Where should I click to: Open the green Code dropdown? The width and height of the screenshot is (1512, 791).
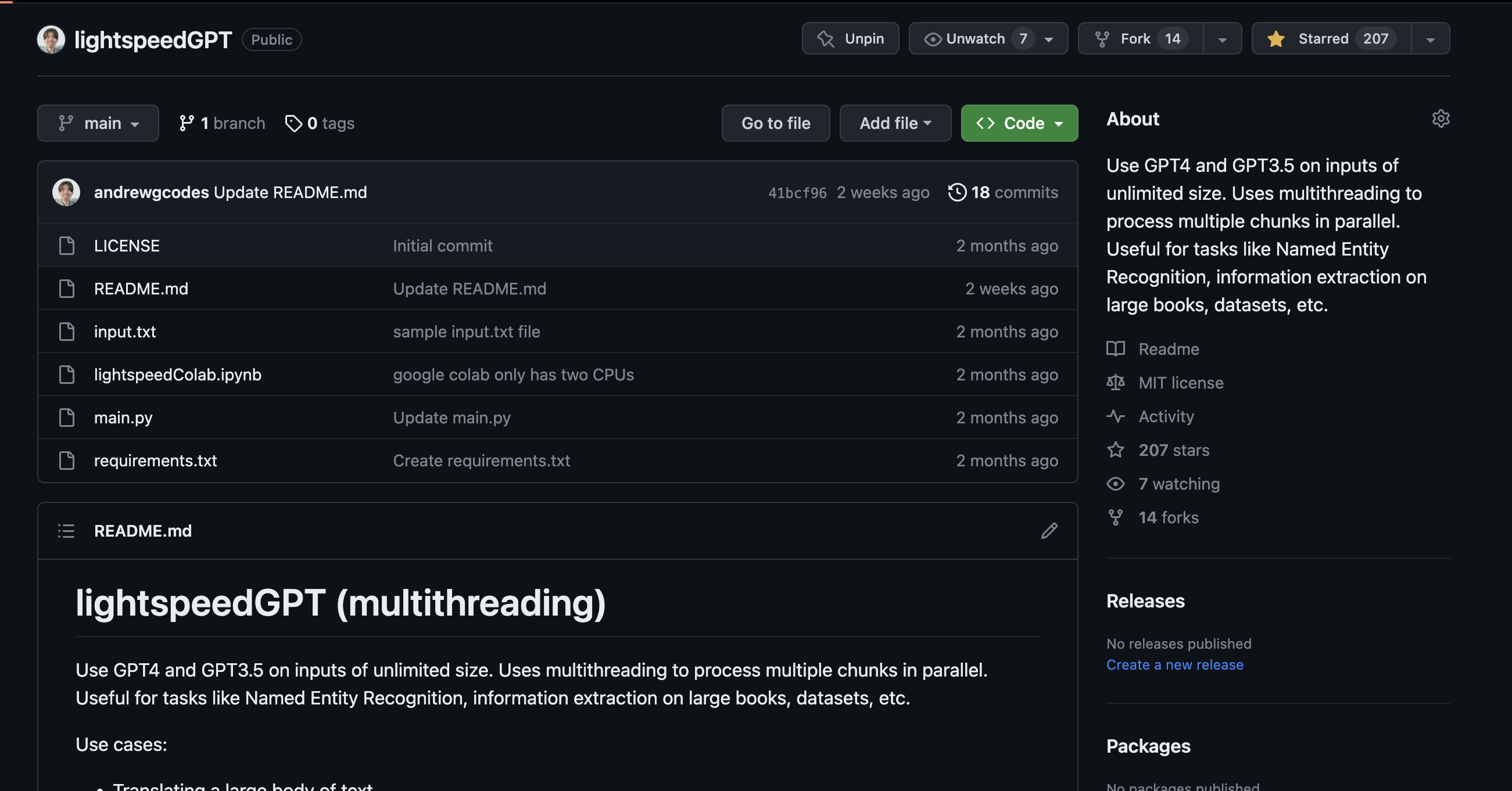1019,123
